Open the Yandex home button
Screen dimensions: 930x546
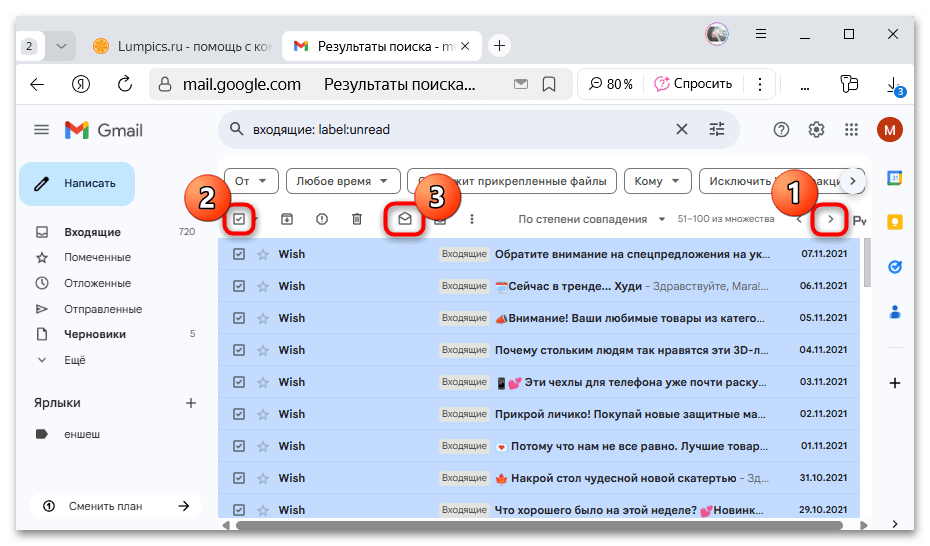81,84
